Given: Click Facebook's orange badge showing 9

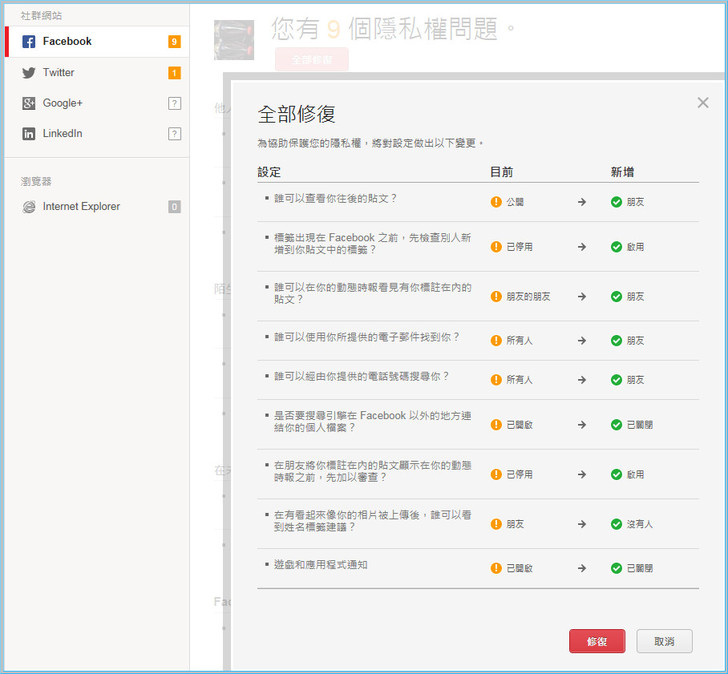Looking at the screenshot, I should point(174,42).
